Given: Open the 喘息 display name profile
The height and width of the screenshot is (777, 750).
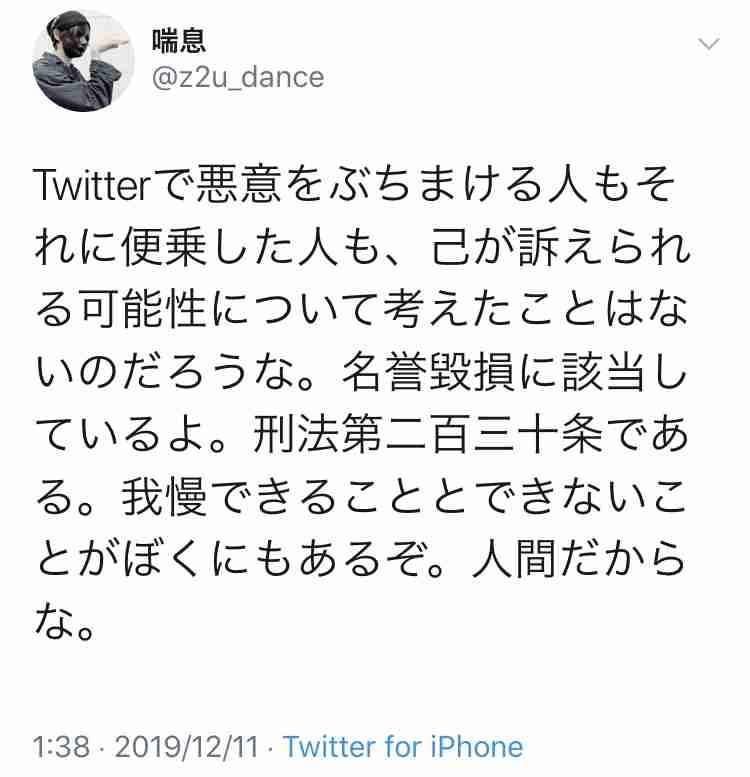Looking at the screenshot, I should point(178,41).
